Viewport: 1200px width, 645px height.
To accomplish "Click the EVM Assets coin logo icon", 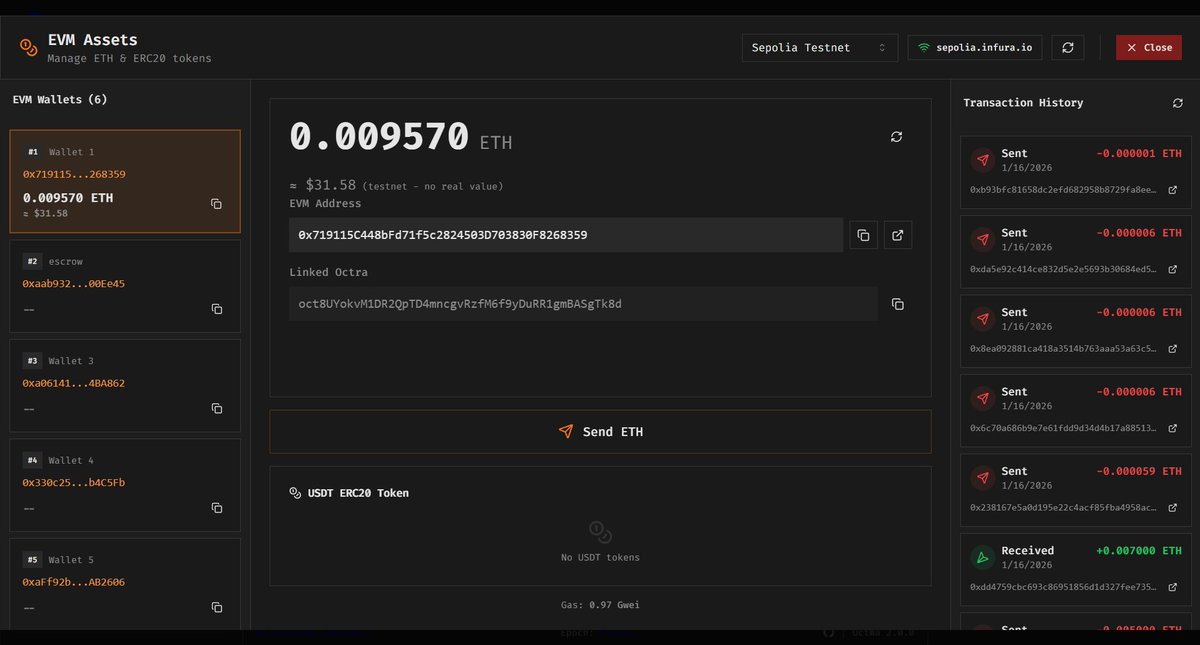I will coord(28,47).
